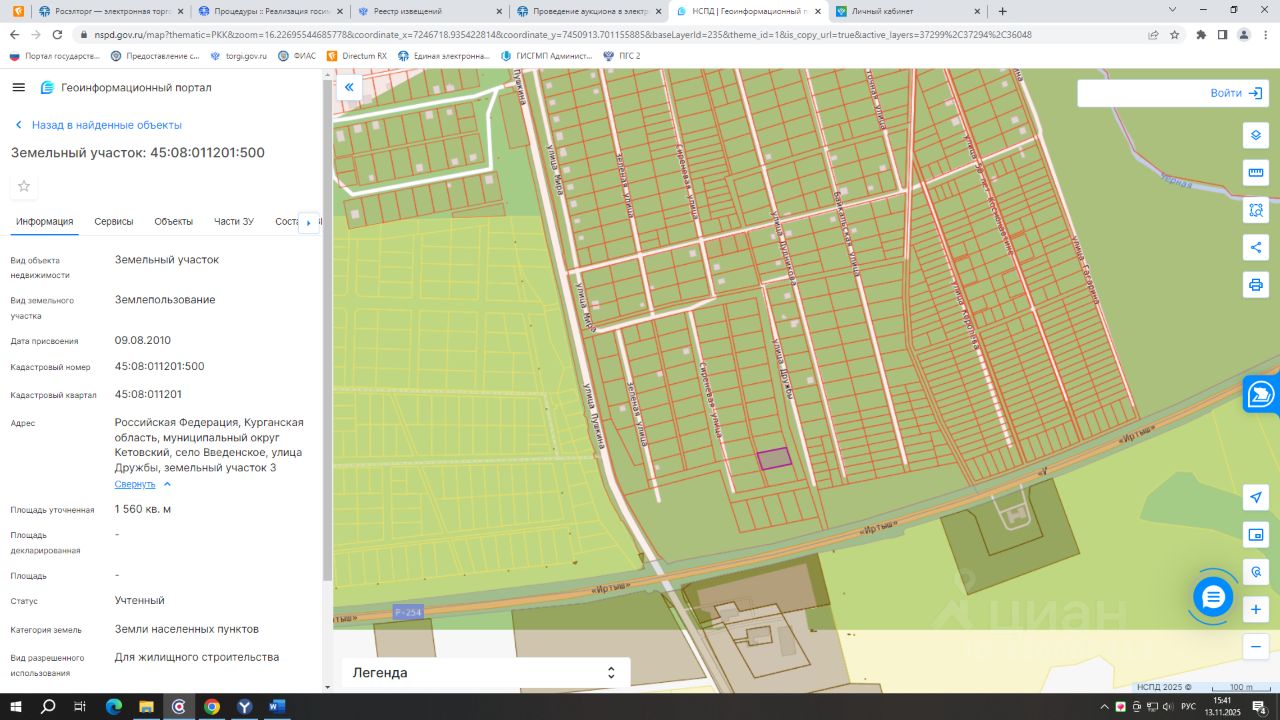Click the Свернуть link

pyautogui.click(x=135, y=484)
